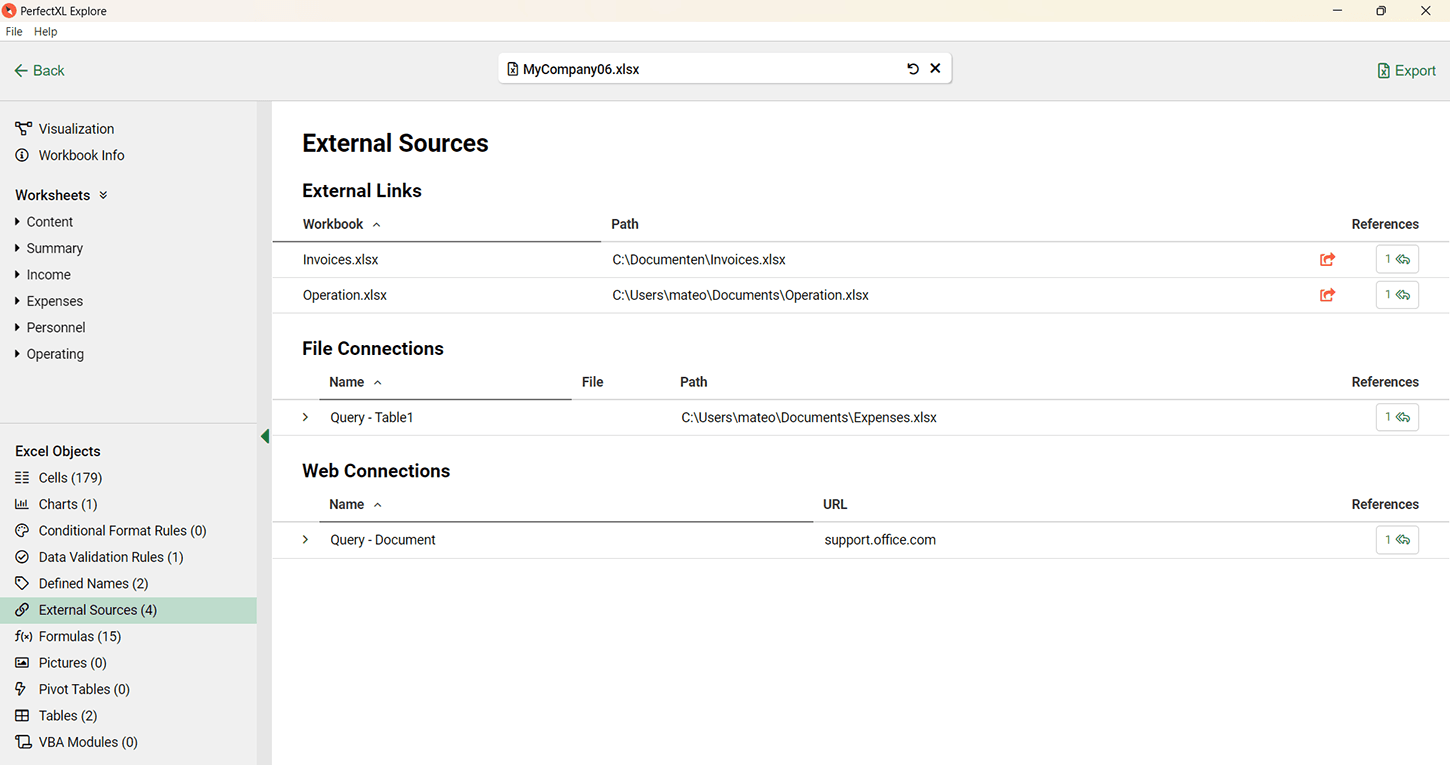Expand the Summary worksheet tree item
1450x765 pixels.
(x=18, y=248)
